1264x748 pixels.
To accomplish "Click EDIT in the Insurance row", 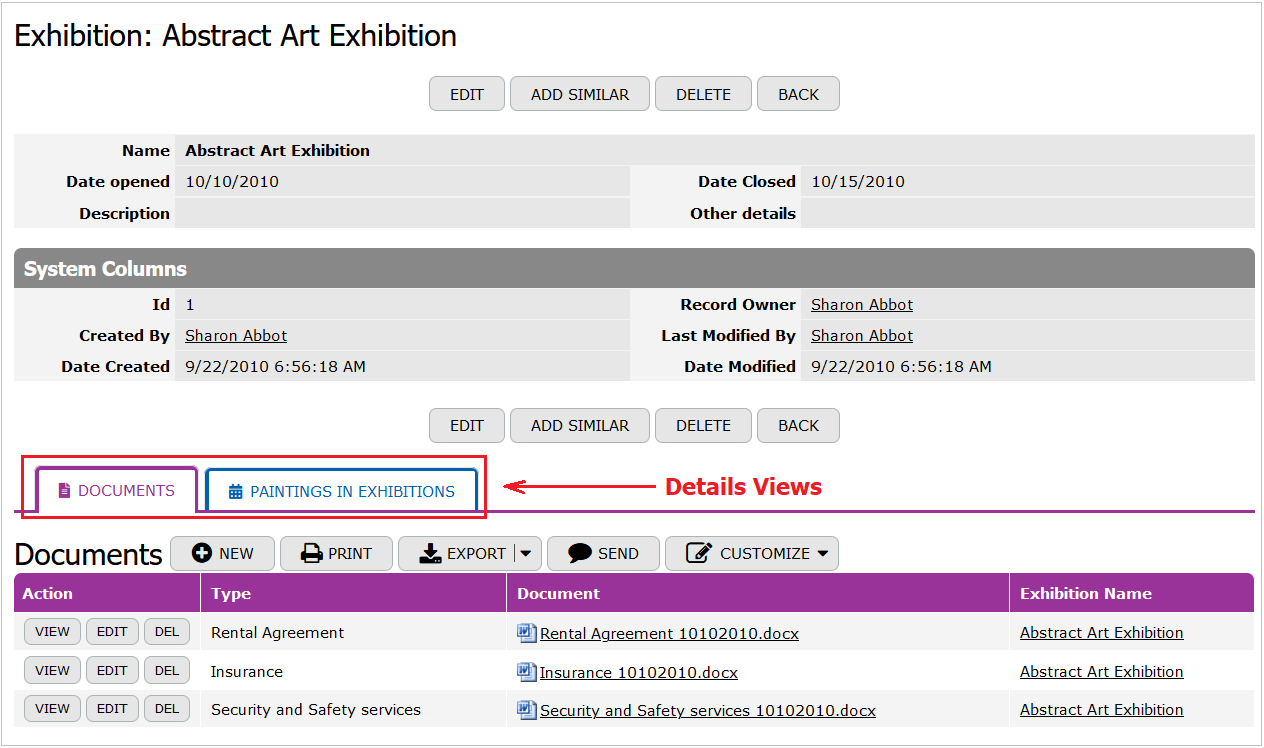I will [112, 671].
